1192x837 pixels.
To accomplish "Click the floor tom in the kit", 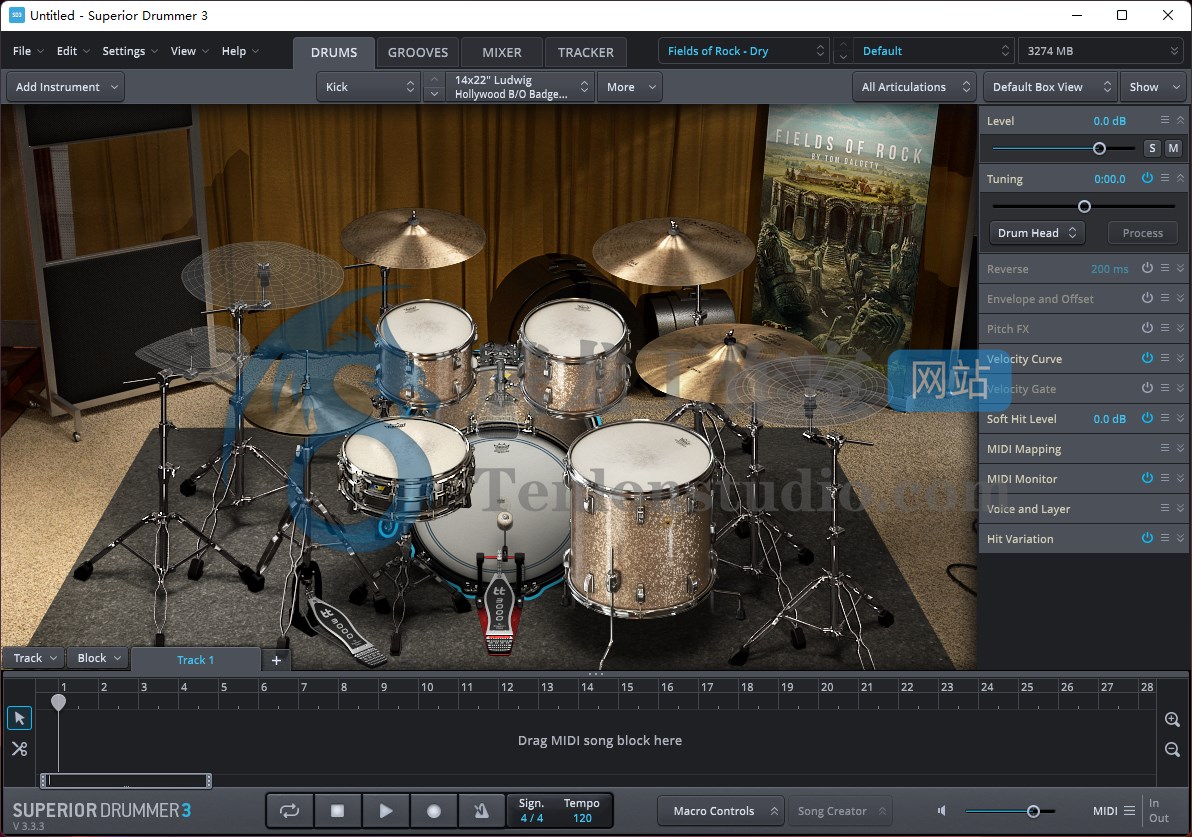I will [641, 517].
